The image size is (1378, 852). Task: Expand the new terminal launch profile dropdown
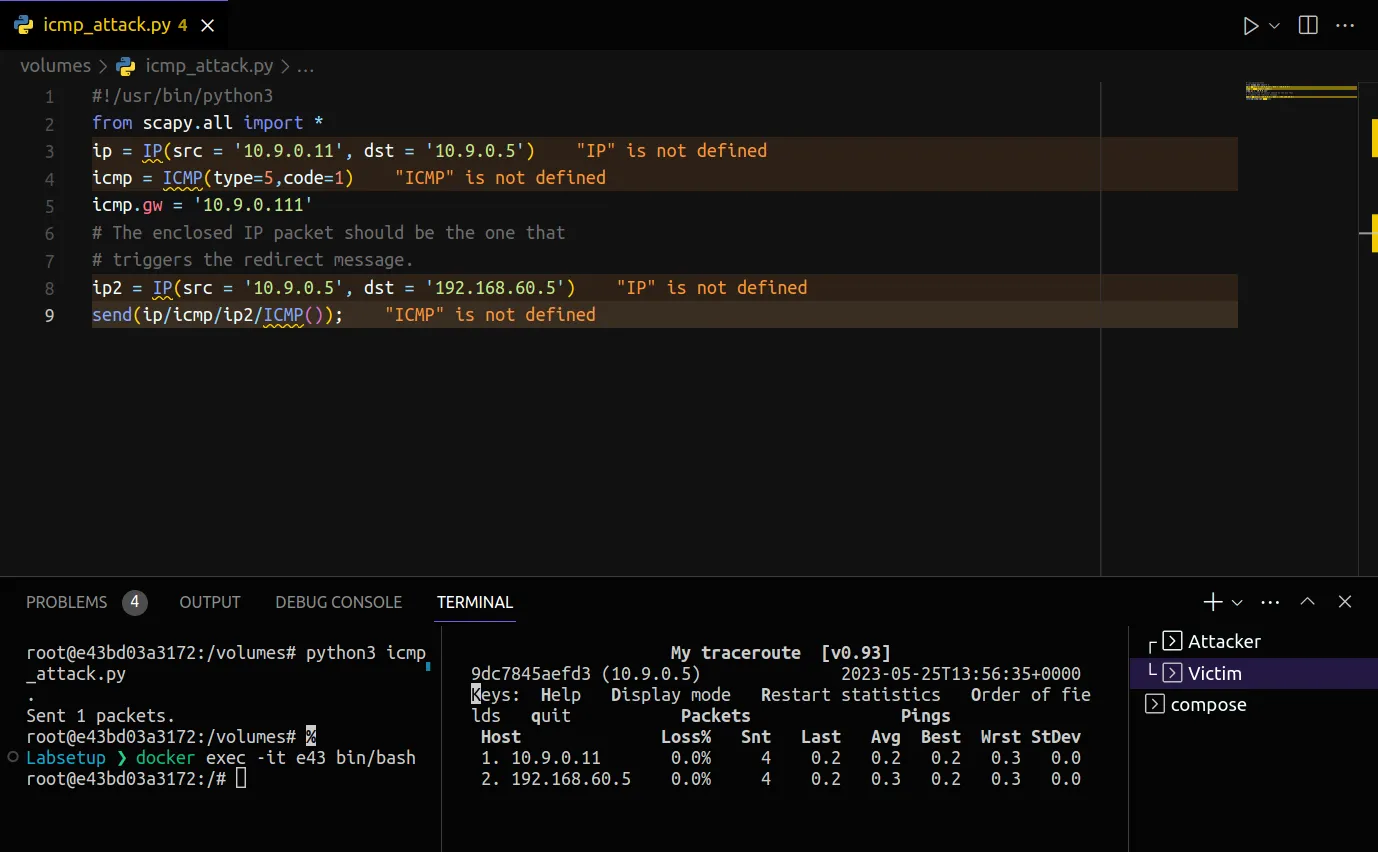tap(1237, 602)
